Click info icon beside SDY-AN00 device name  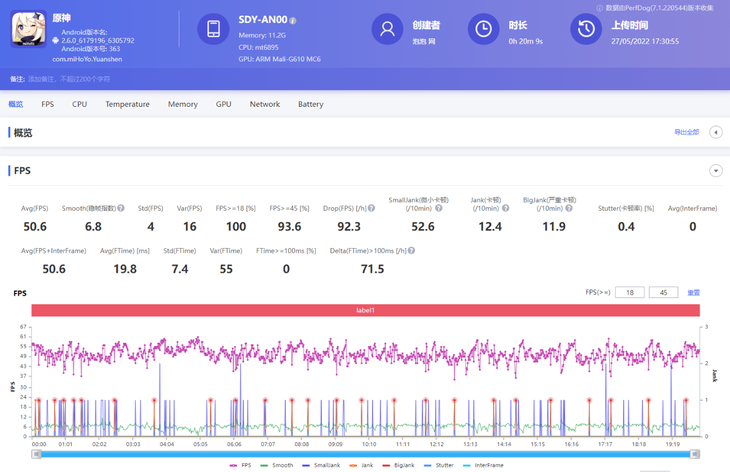293,20
